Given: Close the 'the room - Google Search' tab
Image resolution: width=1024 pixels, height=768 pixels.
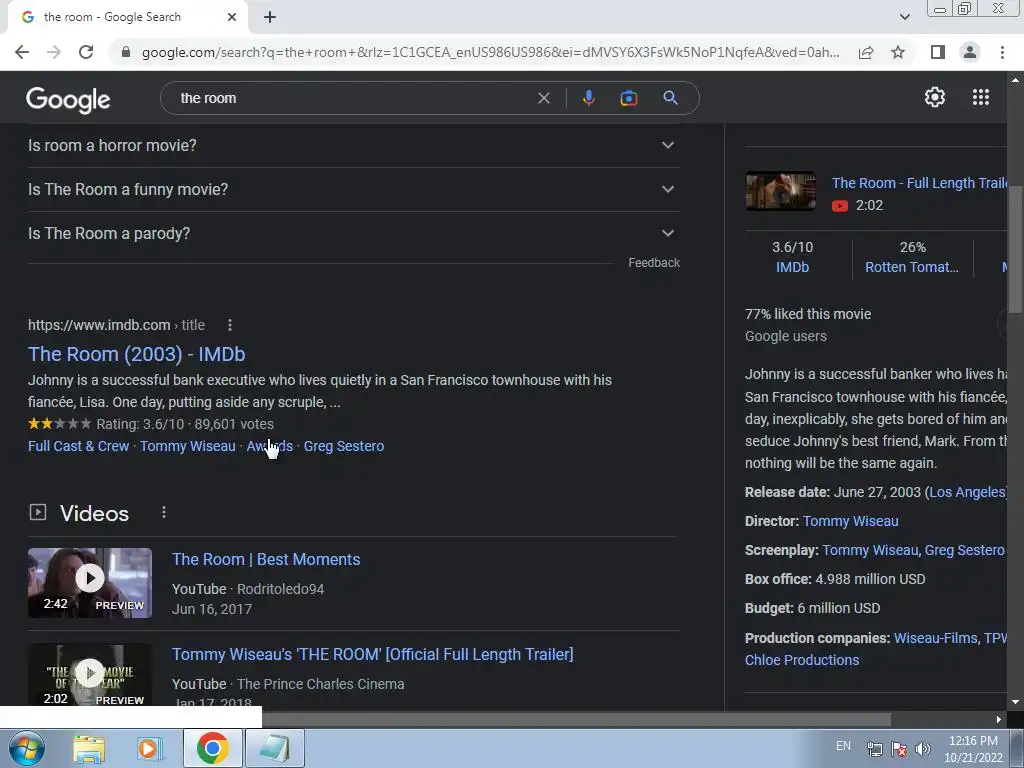Looking at the screenshot, I should tap(232, 17).
